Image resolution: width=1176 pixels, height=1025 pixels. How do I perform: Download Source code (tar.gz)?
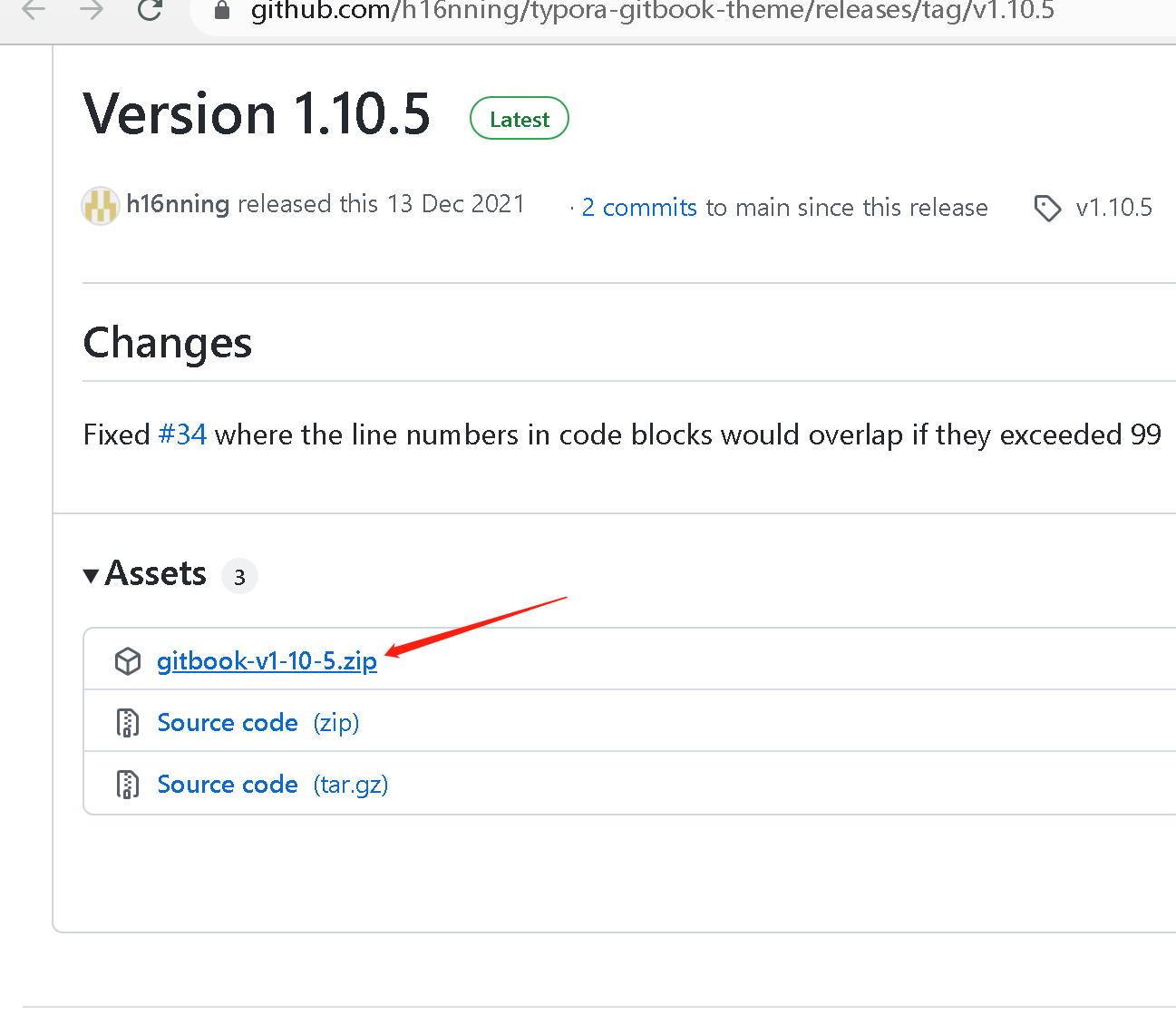(228, 785)
